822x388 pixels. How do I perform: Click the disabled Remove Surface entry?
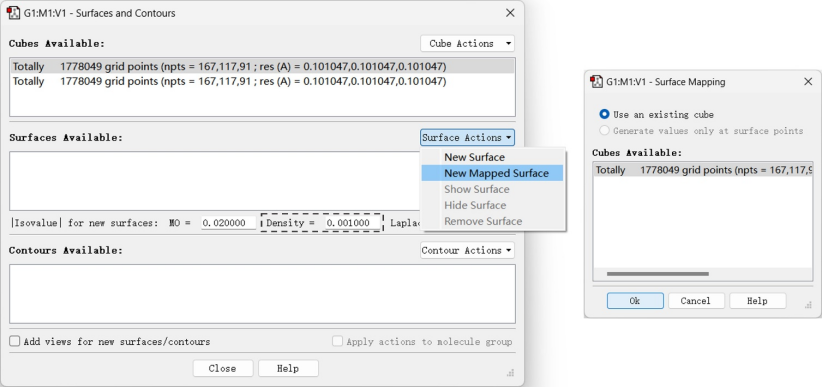483,221
